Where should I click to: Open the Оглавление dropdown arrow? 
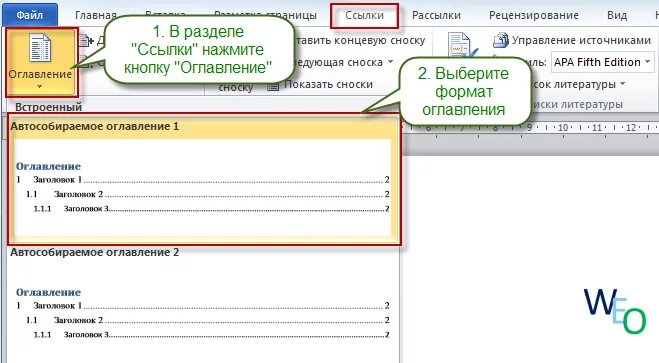pos(40,87)
